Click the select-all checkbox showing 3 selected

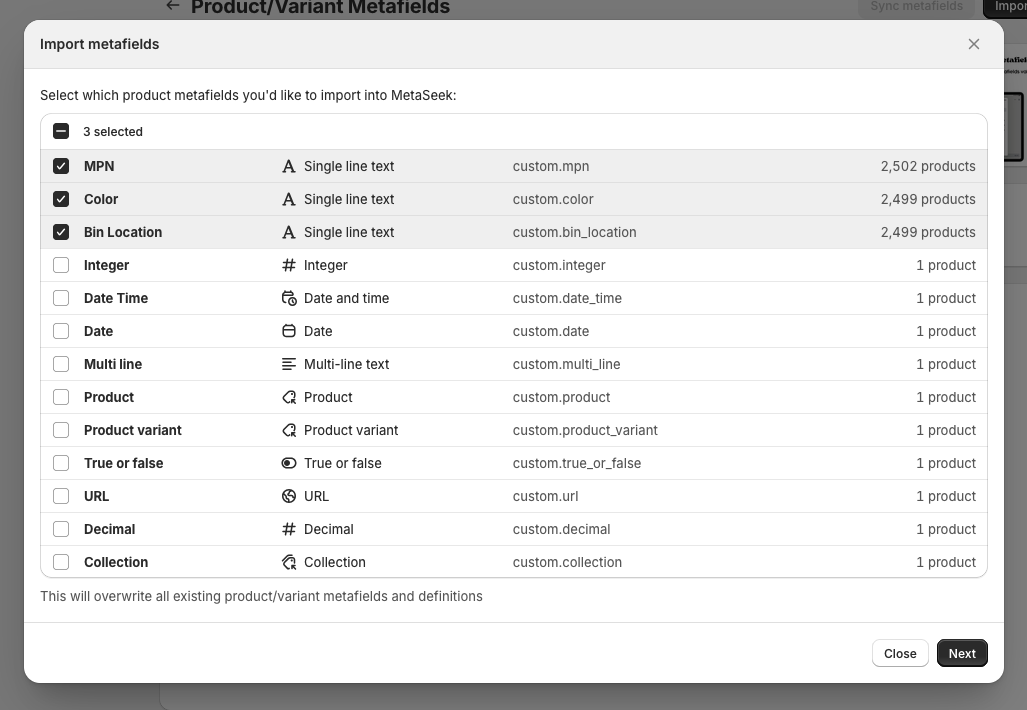(61, 131)
